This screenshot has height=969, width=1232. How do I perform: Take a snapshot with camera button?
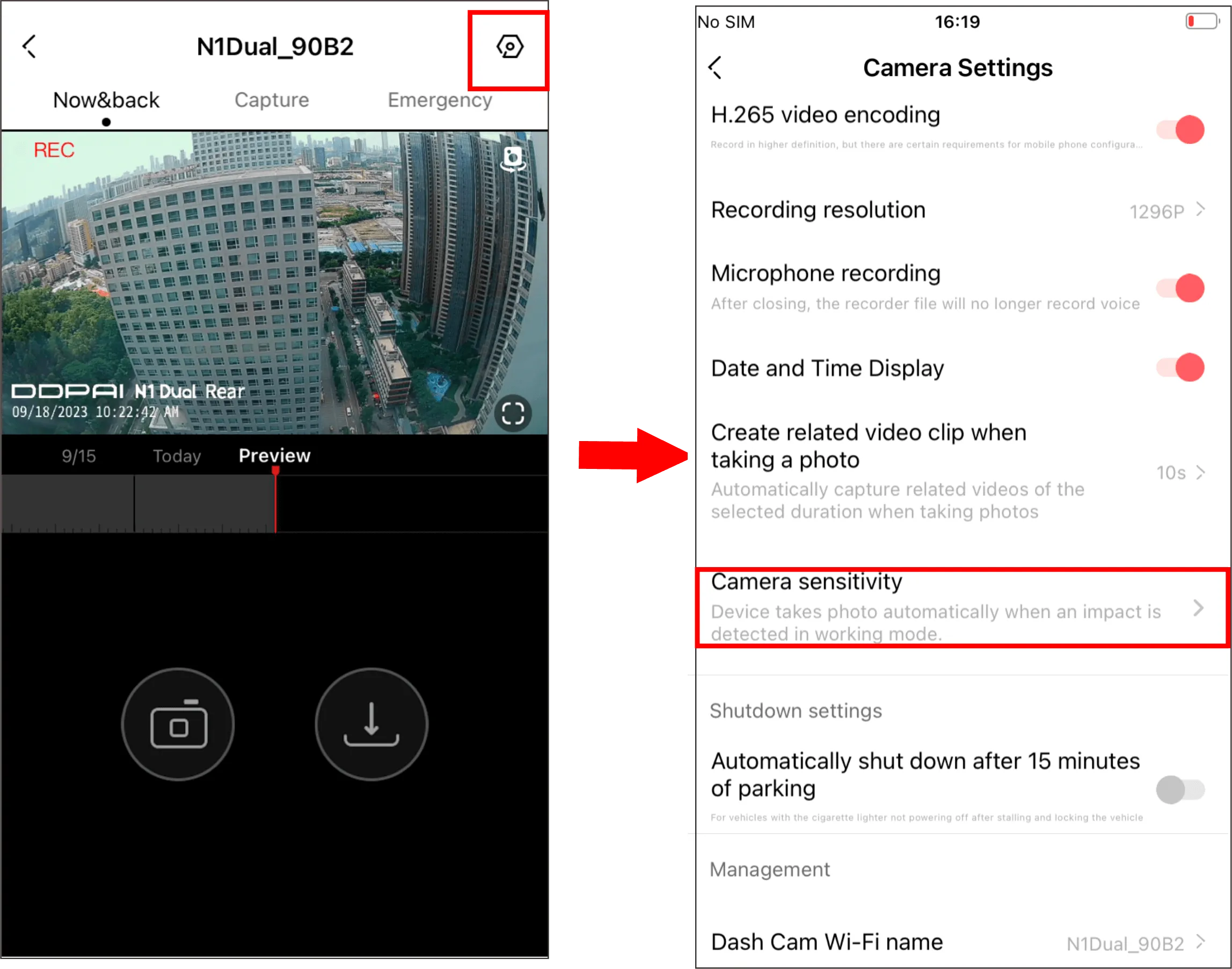coord(178,724)
